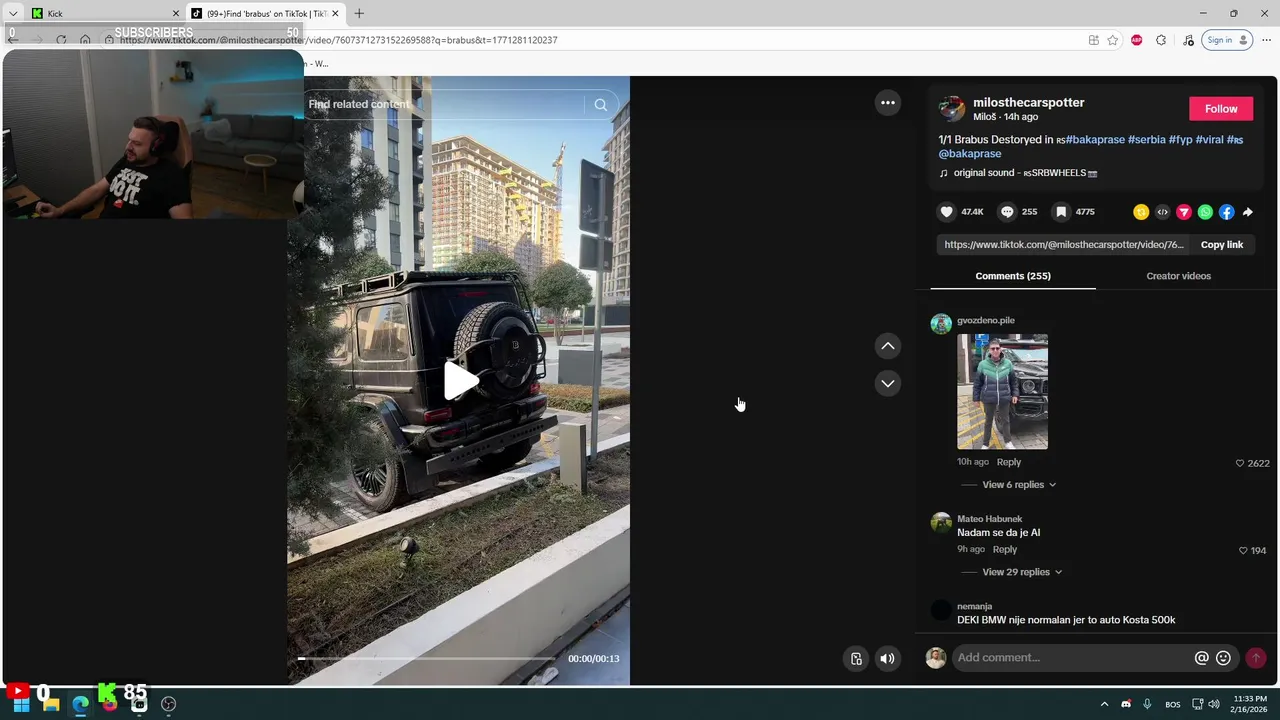Share the video to WhatsApp
The image size is (1280, 720).
pos(1205,212)
